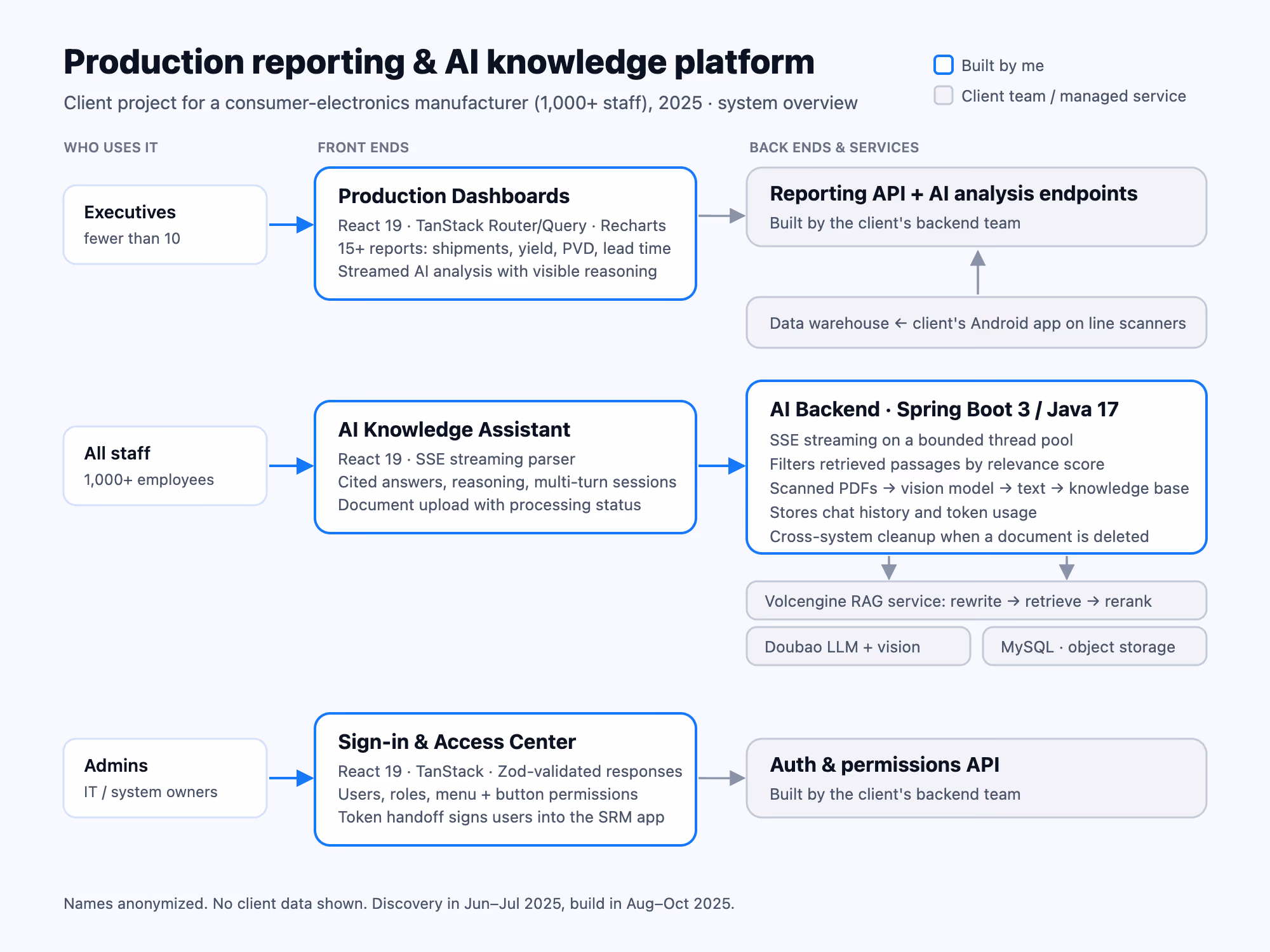
Task: Click the 'Volcengine RAG service' box
Action: 977,600
